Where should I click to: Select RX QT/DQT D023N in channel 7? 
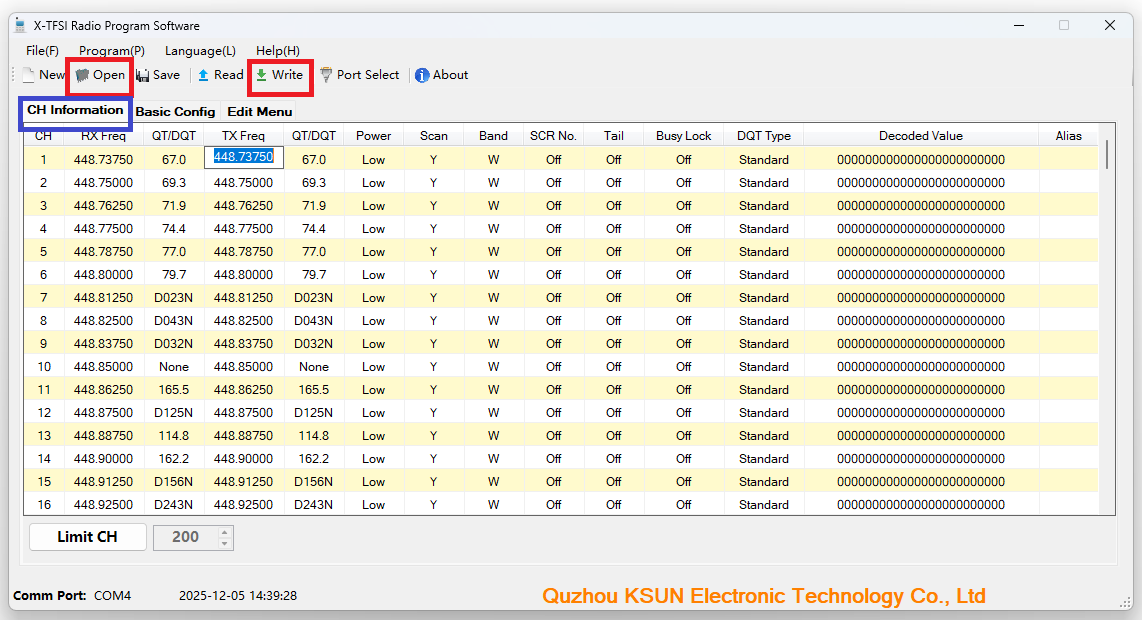173,298
